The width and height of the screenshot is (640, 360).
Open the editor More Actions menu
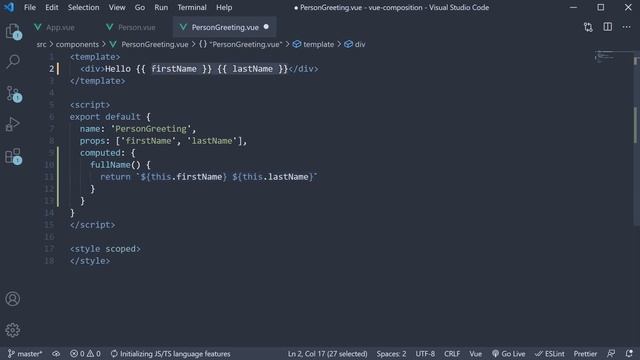tap(627, 27)
